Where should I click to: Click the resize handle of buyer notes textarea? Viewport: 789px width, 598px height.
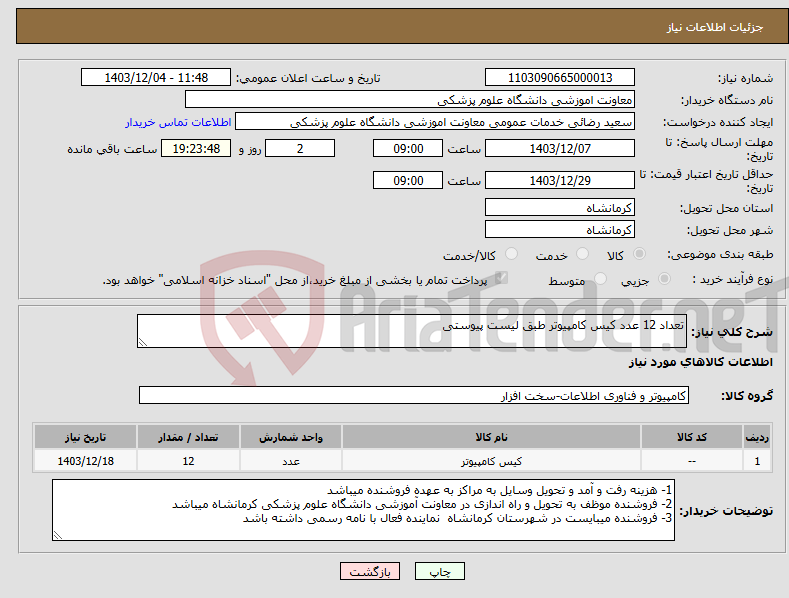(x=58, y=535)
